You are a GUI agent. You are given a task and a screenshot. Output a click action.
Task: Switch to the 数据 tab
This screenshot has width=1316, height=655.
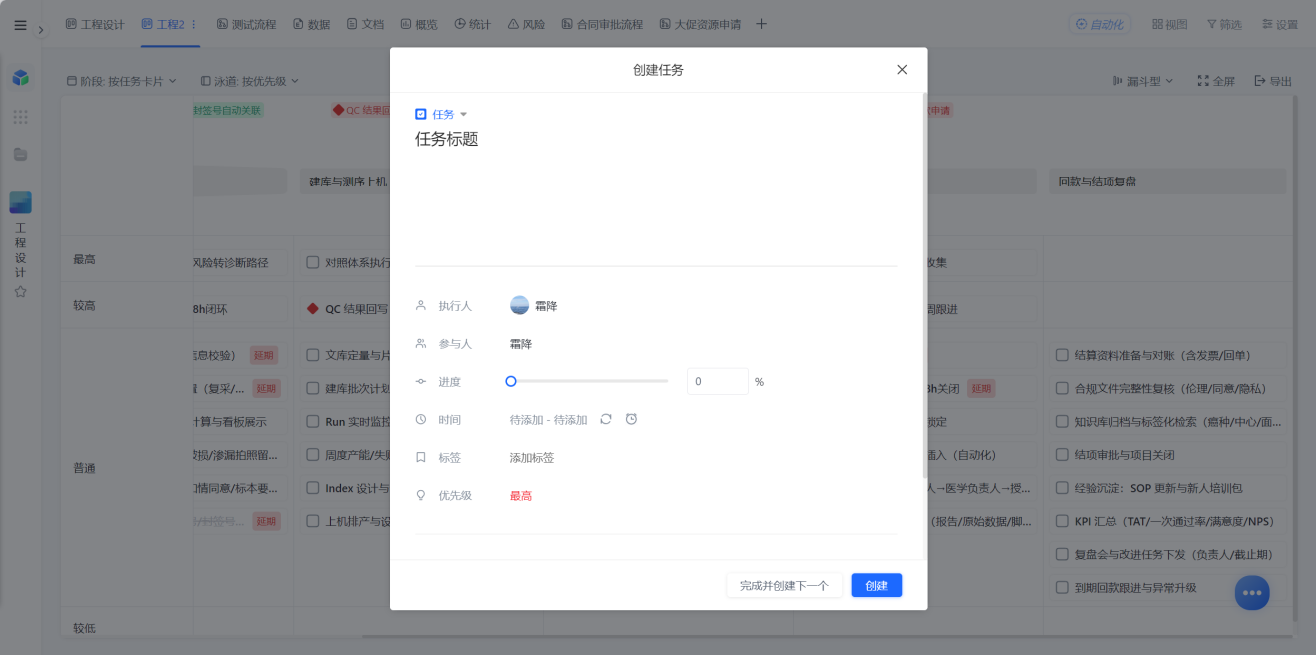point(311,24)
